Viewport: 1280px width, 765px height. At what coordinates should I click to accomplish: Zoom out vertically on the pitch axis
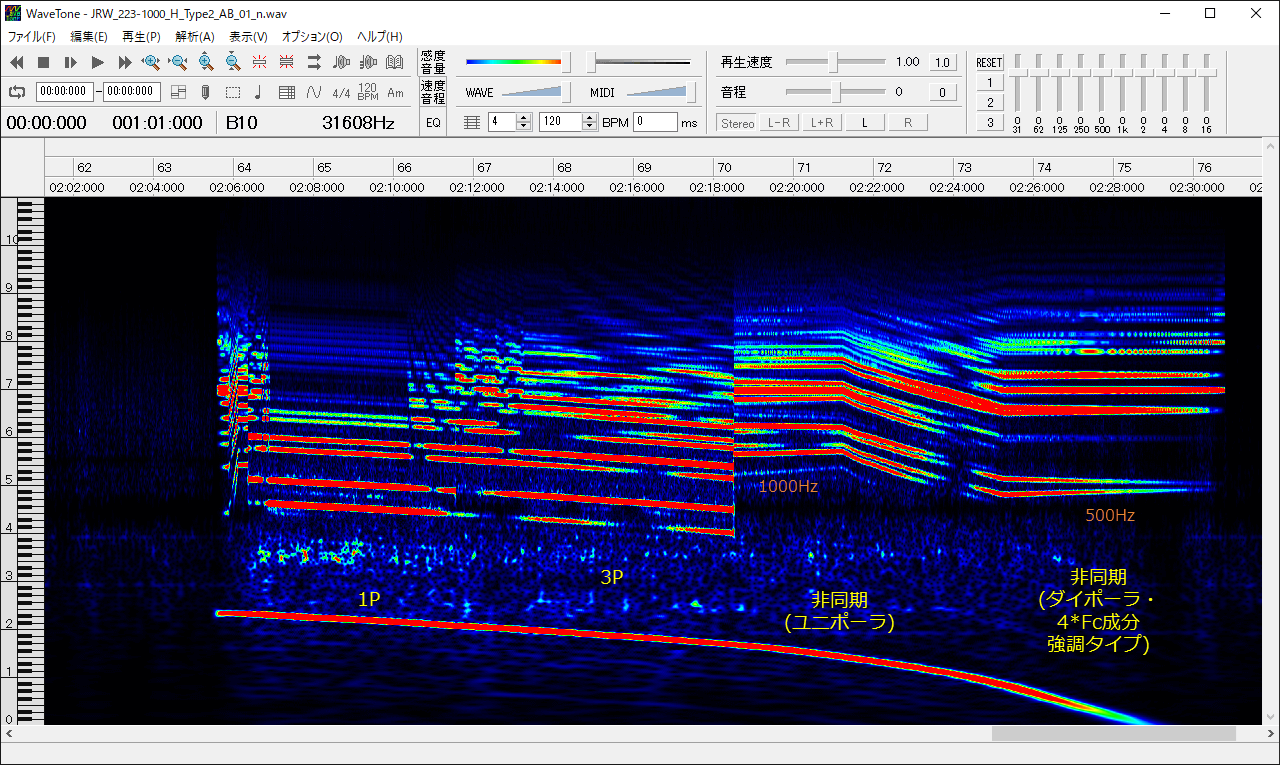[233, 62]
